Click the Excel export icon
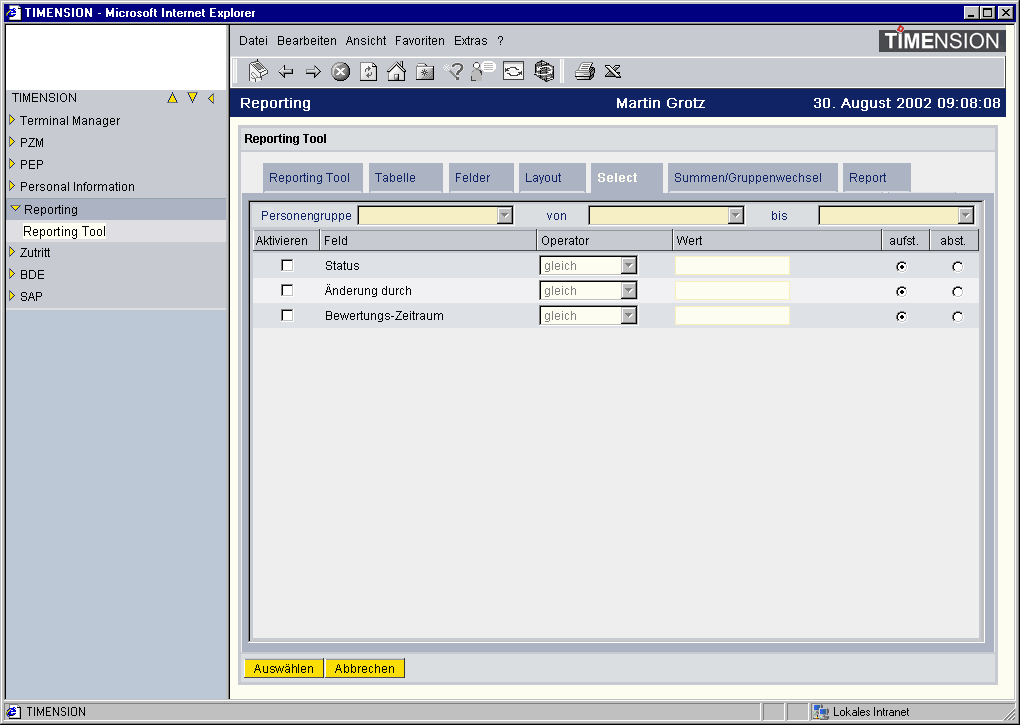 (x=613, y=71)
